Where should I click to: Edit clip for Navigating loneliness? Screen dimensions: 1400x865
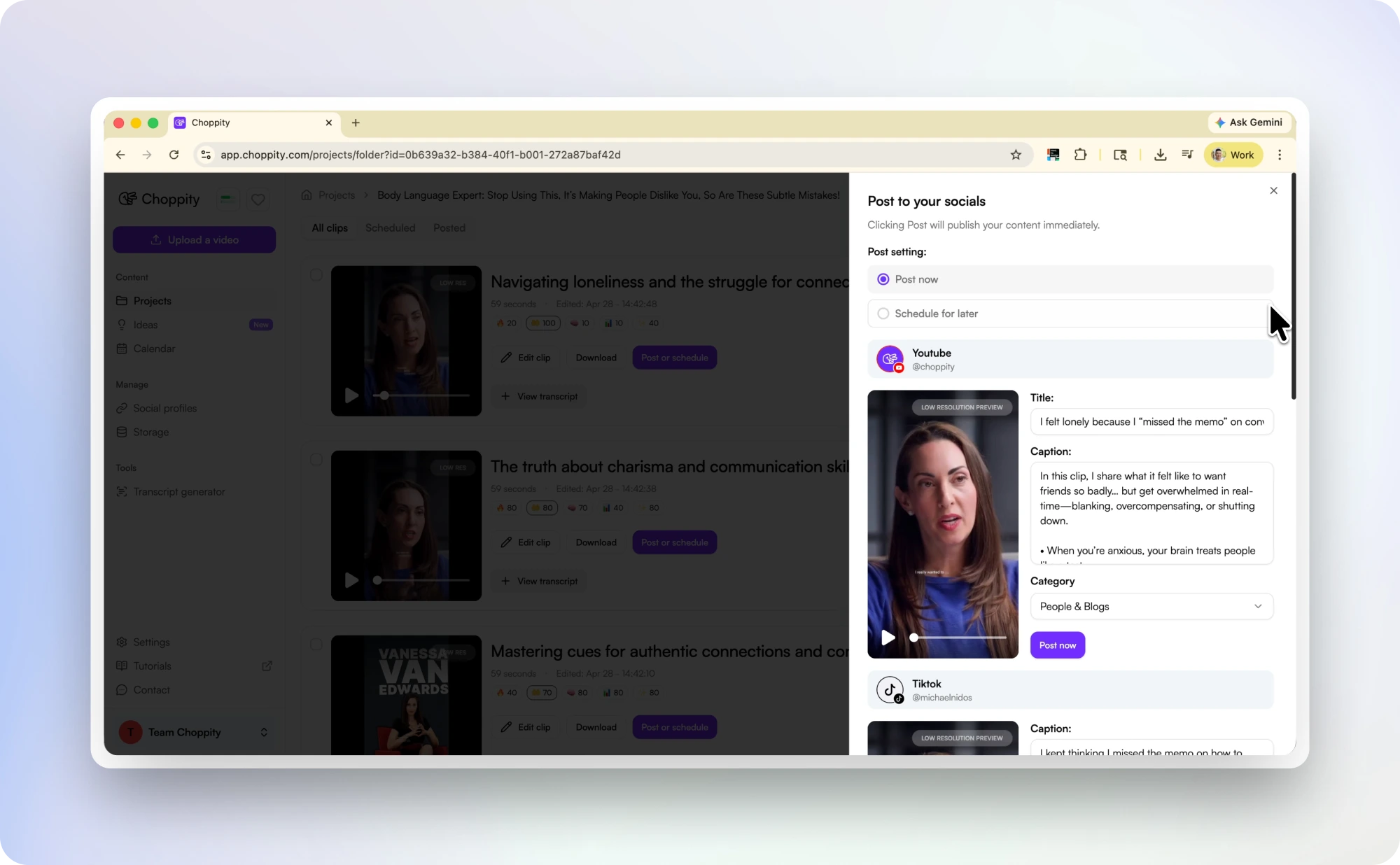point(526,358)
